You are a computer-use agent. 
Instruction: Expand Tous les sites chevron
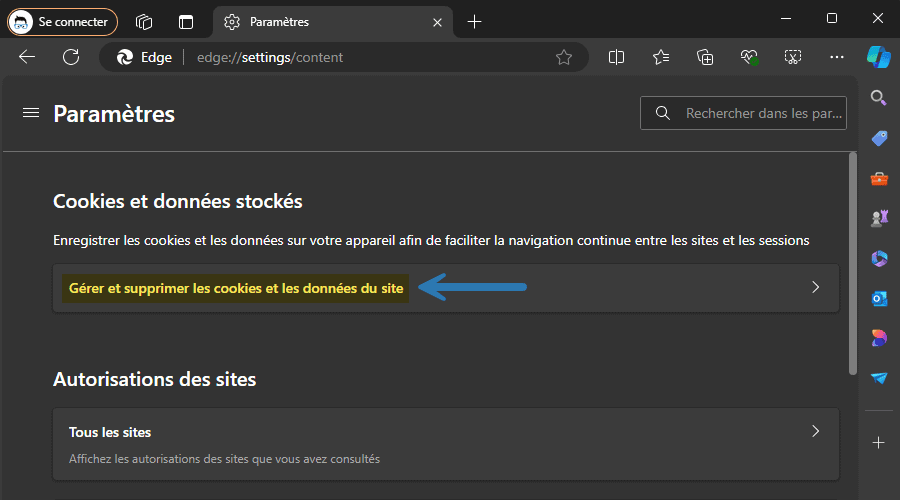coord(816,431)
